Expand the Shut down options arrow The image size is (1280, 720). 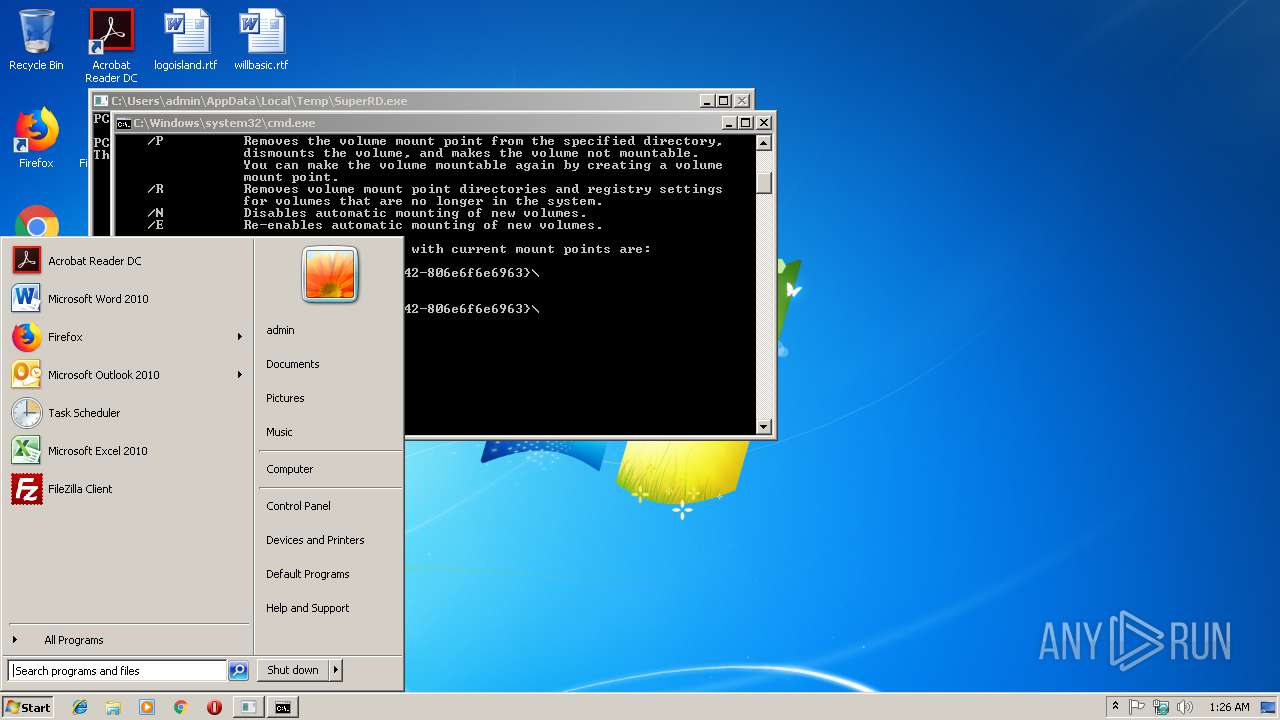tap(335, 670)
